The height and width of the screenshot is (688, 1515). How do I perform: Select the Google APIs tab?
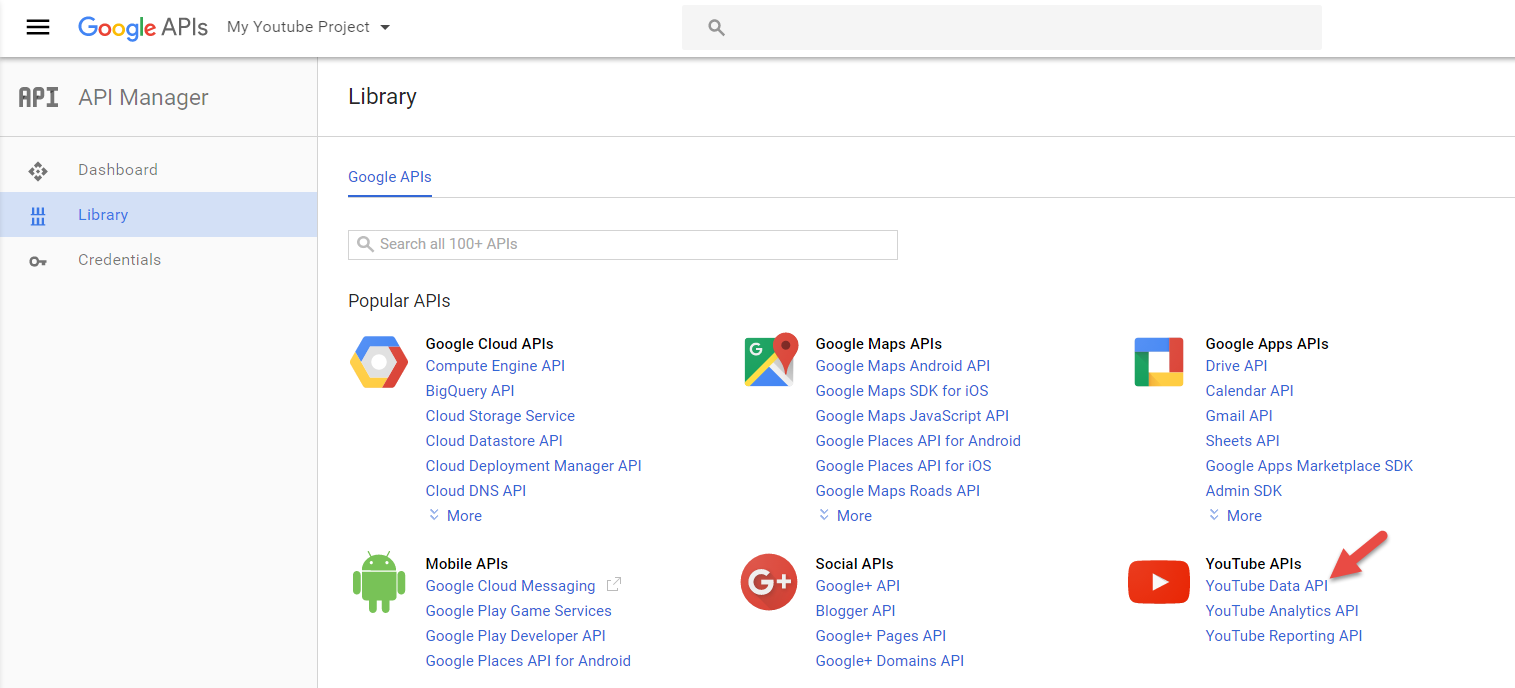(x=390, y=177)
